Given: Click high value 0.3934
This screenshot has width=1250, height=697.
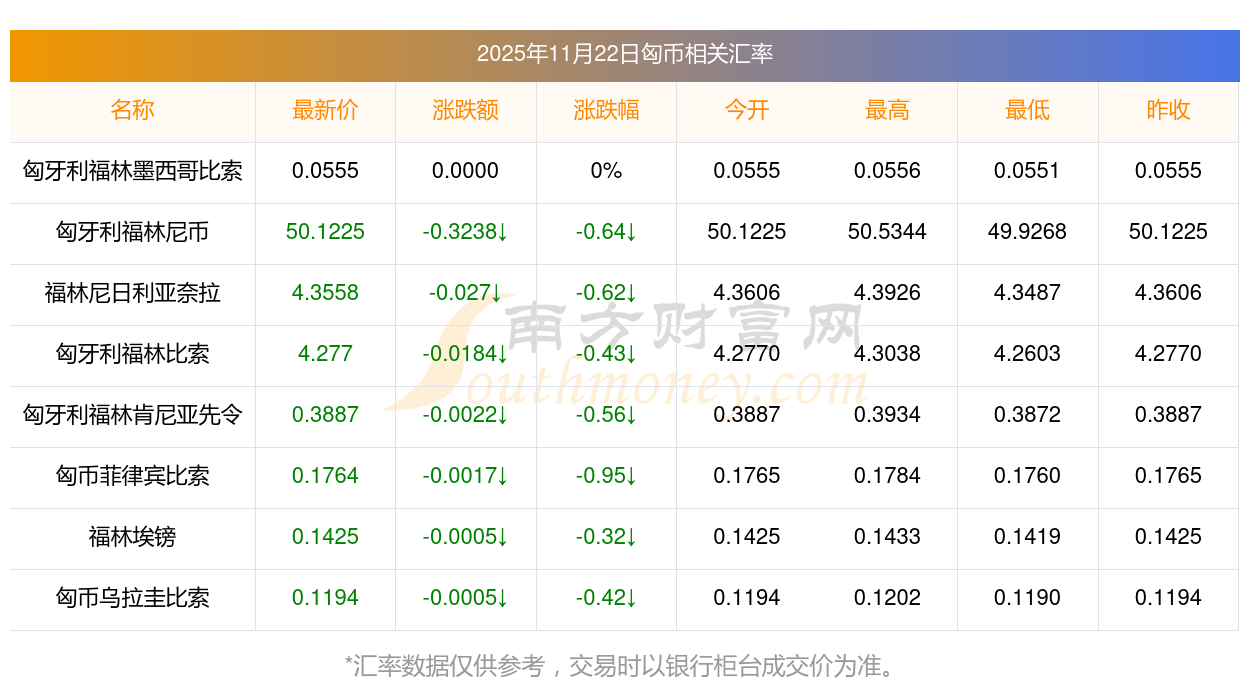Looking at the screenshot, I should [887, 415].
